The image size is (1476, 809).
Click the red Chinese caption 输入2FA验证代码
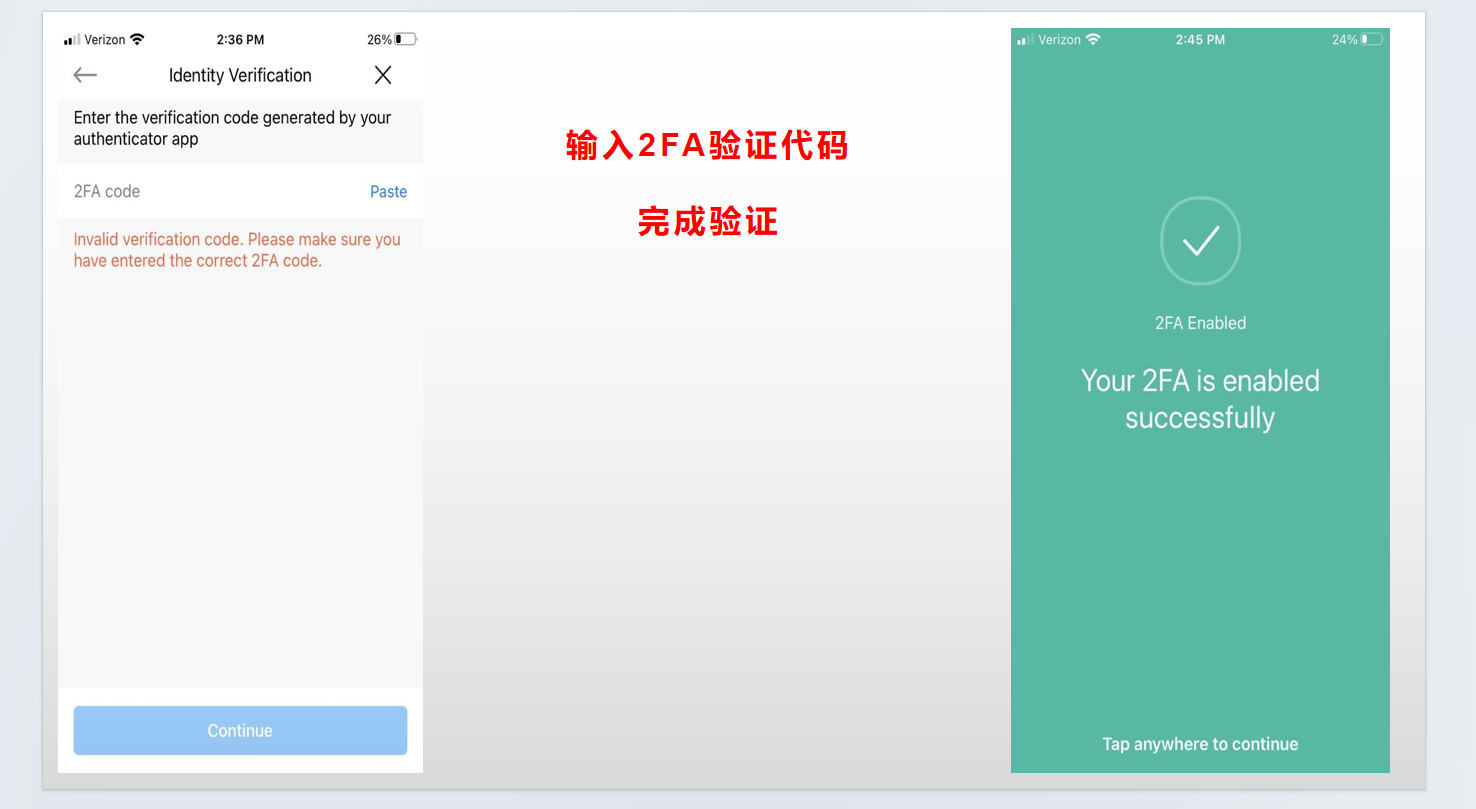coord(706,146)
